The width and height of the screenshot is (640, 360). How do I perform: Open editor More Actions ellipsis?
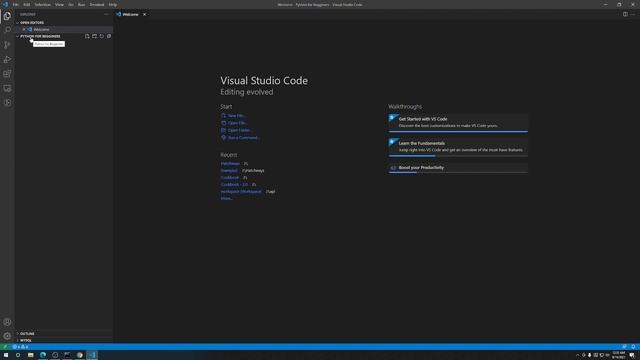(633, 14)
